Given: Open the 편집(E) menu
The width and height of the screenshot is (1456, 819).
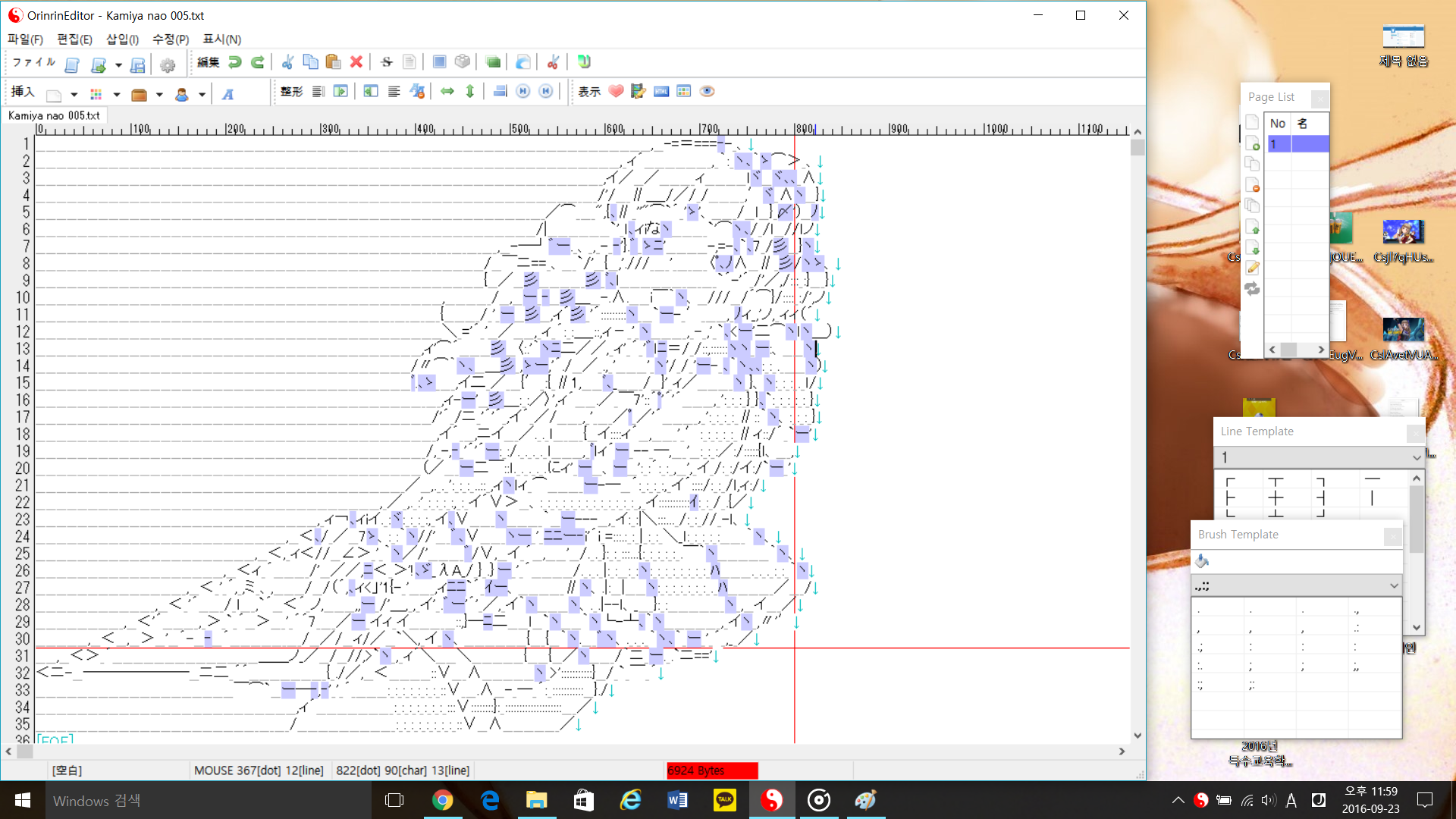Looking at the screenshot, I should click(x=74, y=39).
